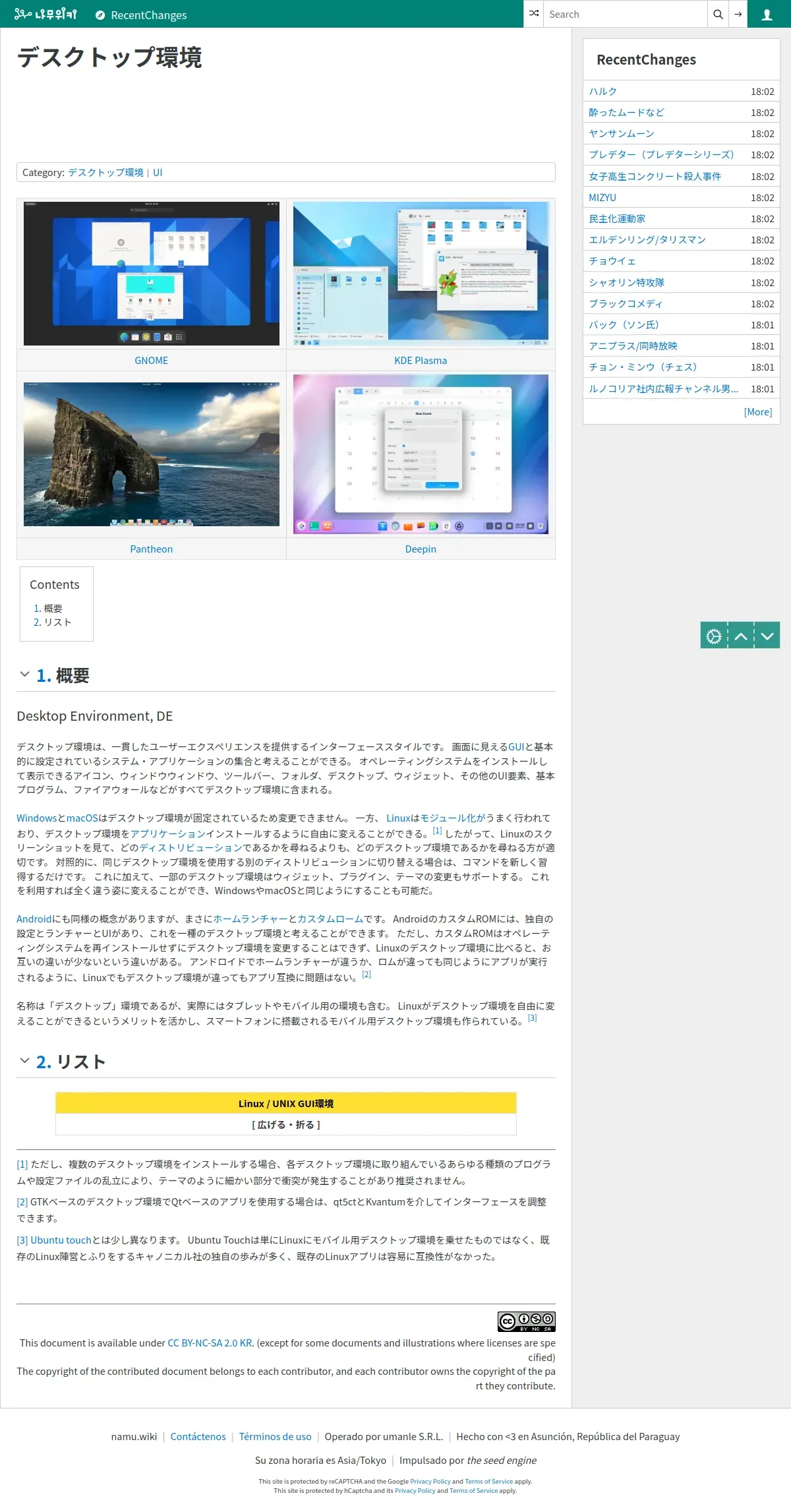Image resolution: width=791 pixels, height=1512 pixels.
Task: Open the hCaptcha Terms of Service link
Action: 474,1491
